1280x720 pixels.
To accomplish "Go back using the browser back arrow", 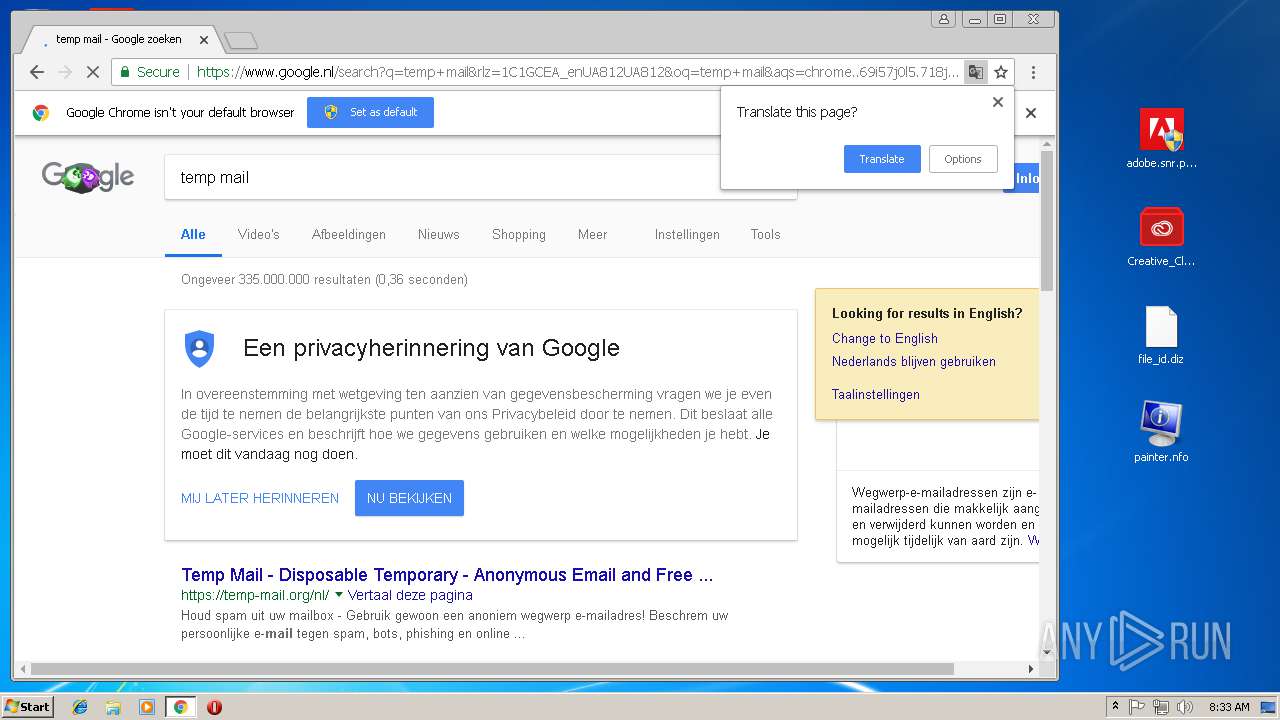I will coord(37,72).
